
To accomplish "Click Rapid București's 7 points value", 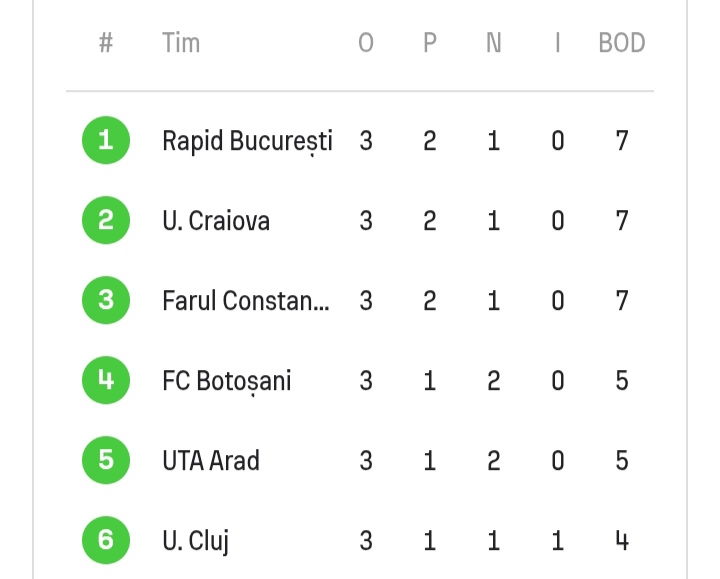I will point(622,141).
